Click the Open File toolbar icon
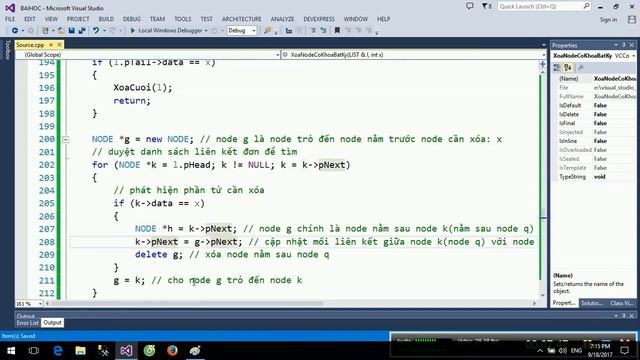The width and height of the screenshot is (640, 360). pos(61,31)
